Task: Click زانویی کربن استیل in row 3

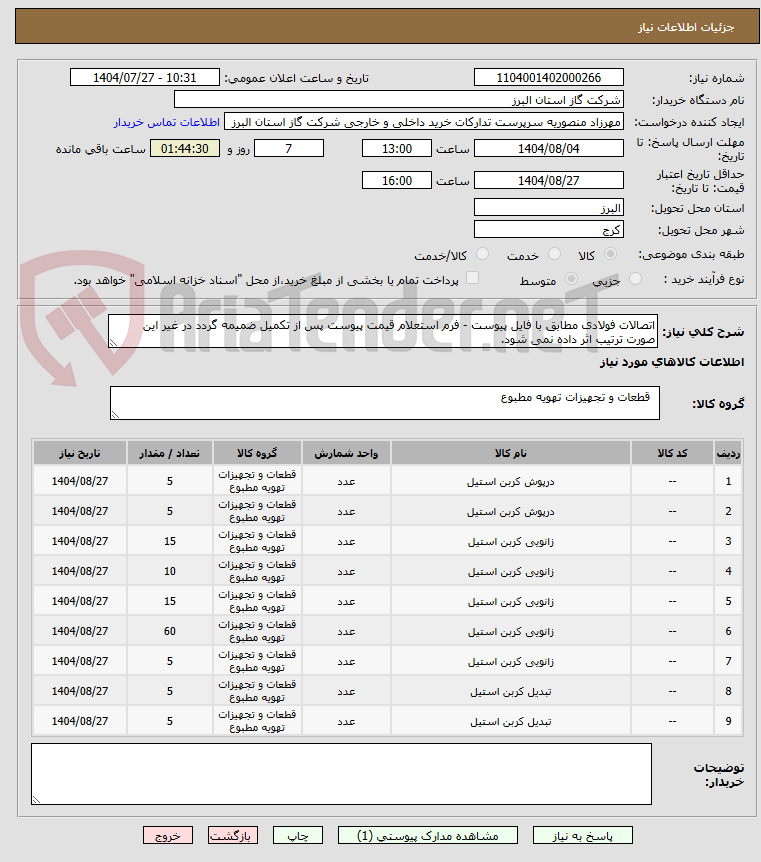Action: (511, 541)
